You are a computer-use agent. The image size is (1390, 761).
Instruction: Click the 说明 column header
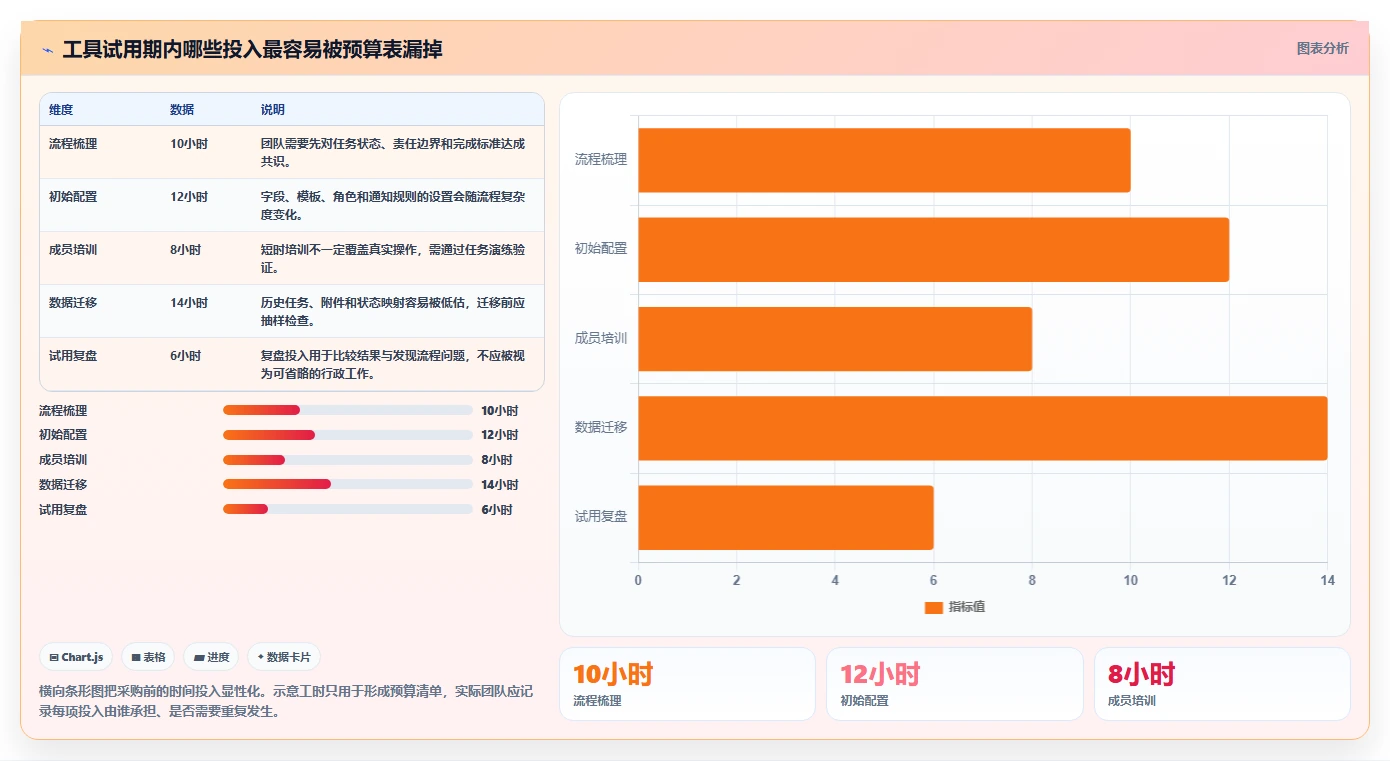(x=273, y=109)
